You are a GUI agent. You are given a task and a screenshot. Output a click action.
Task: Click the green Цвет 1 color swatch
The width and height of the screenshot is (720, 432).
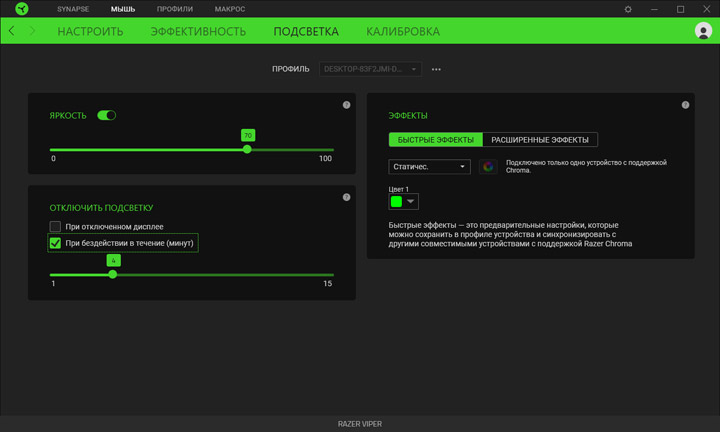click(x=396, y=202)
